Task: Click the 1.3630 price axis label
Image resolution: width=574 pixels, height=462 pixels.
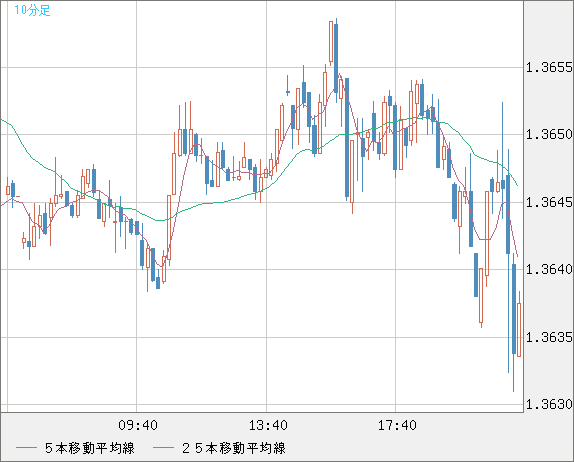Action: pyautogui.click(x=549, y=404)
